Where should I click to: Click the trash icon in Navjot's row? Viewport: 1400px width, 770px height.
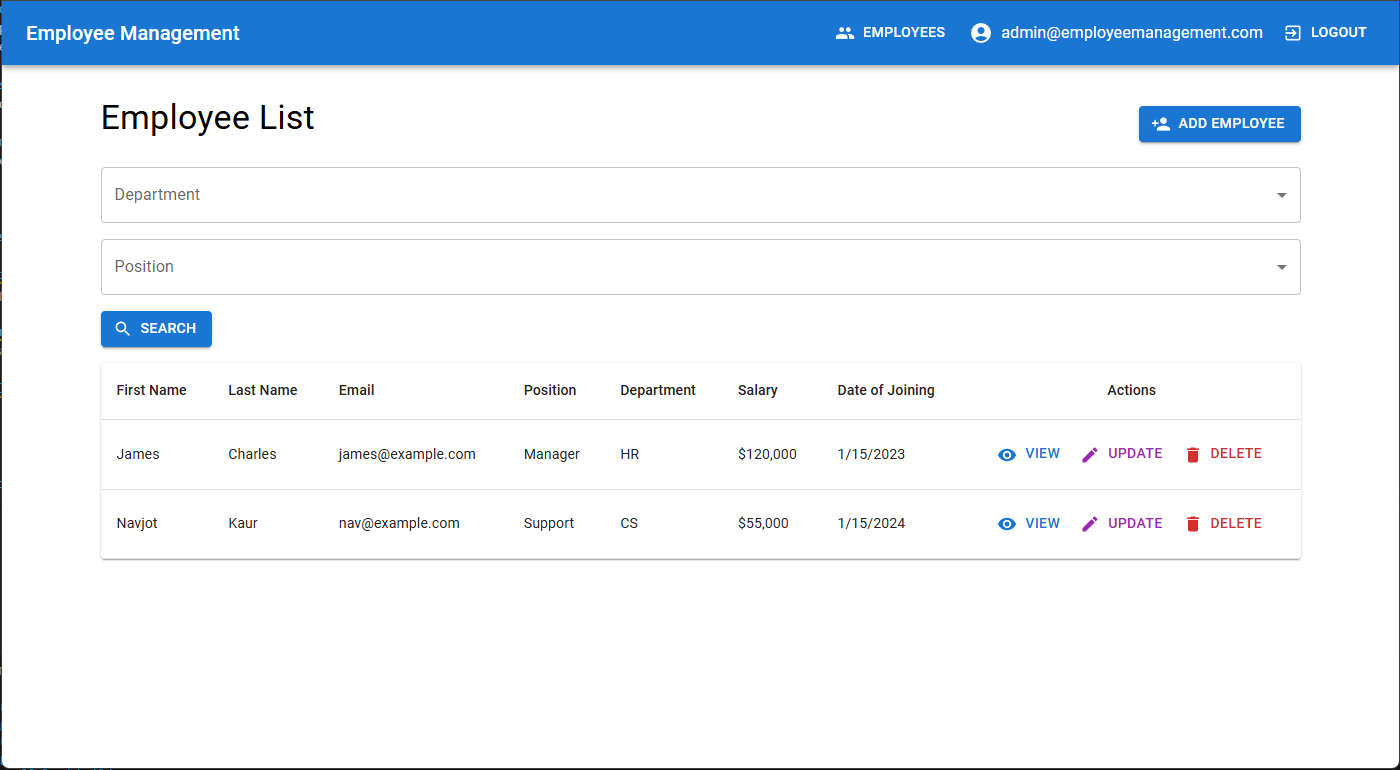(1192, 524)
